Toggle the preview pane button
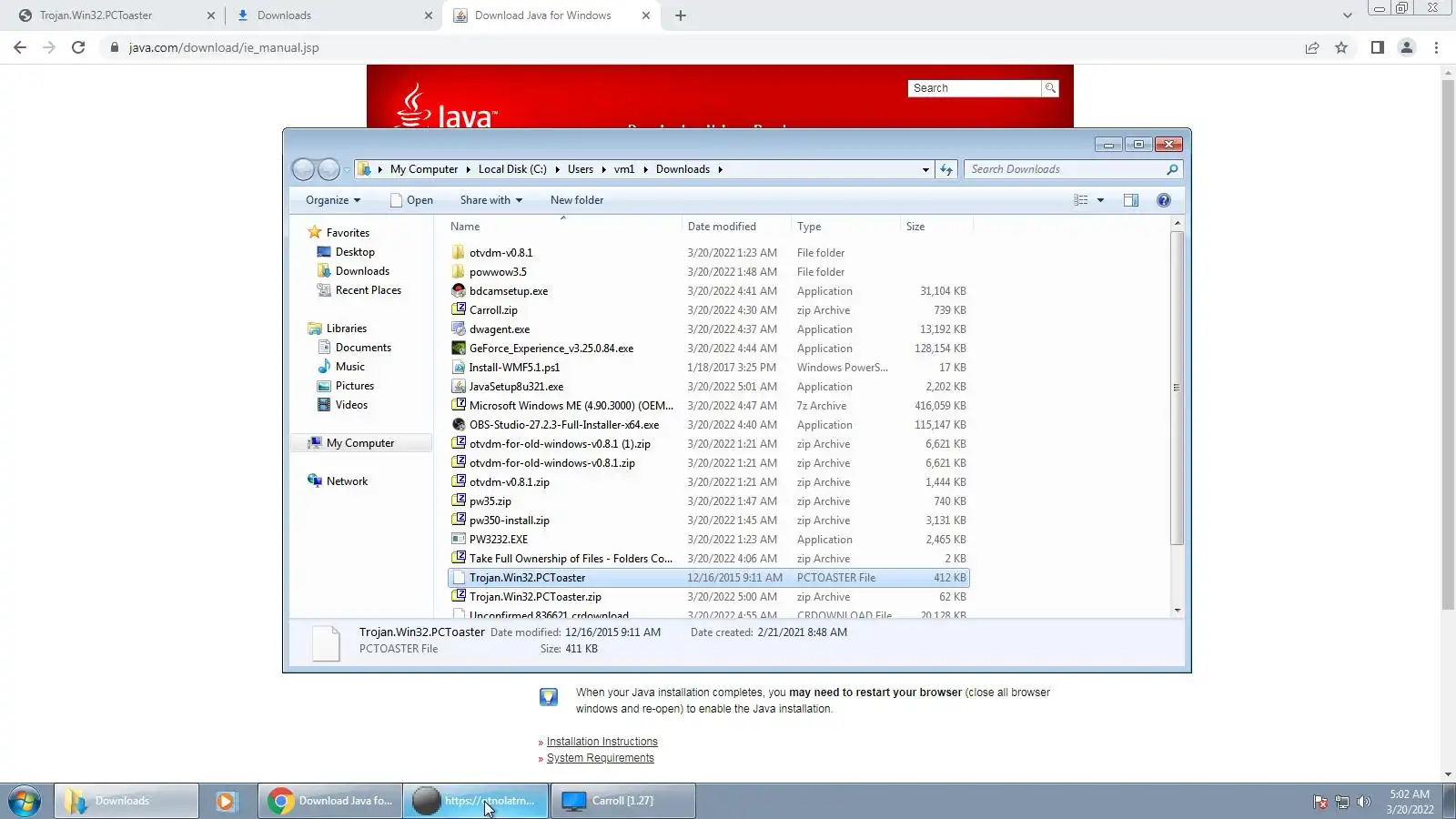This screenshot has width=1456, height=819. click(x=1131, y=200)
